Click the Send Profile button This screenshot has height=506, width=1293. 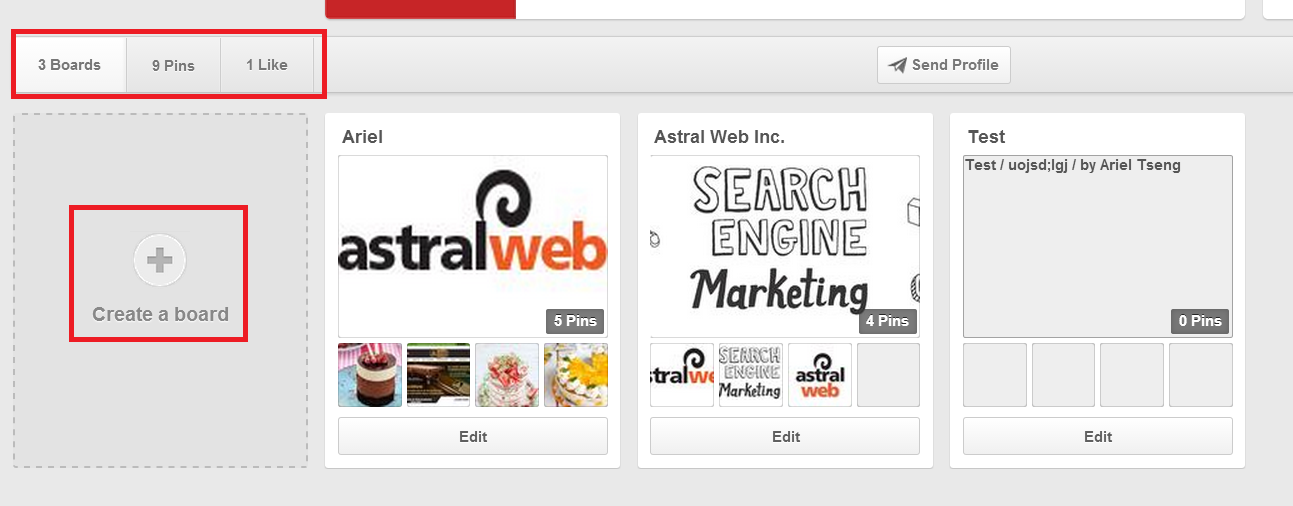pyautogui.click(x=944, y=65)
